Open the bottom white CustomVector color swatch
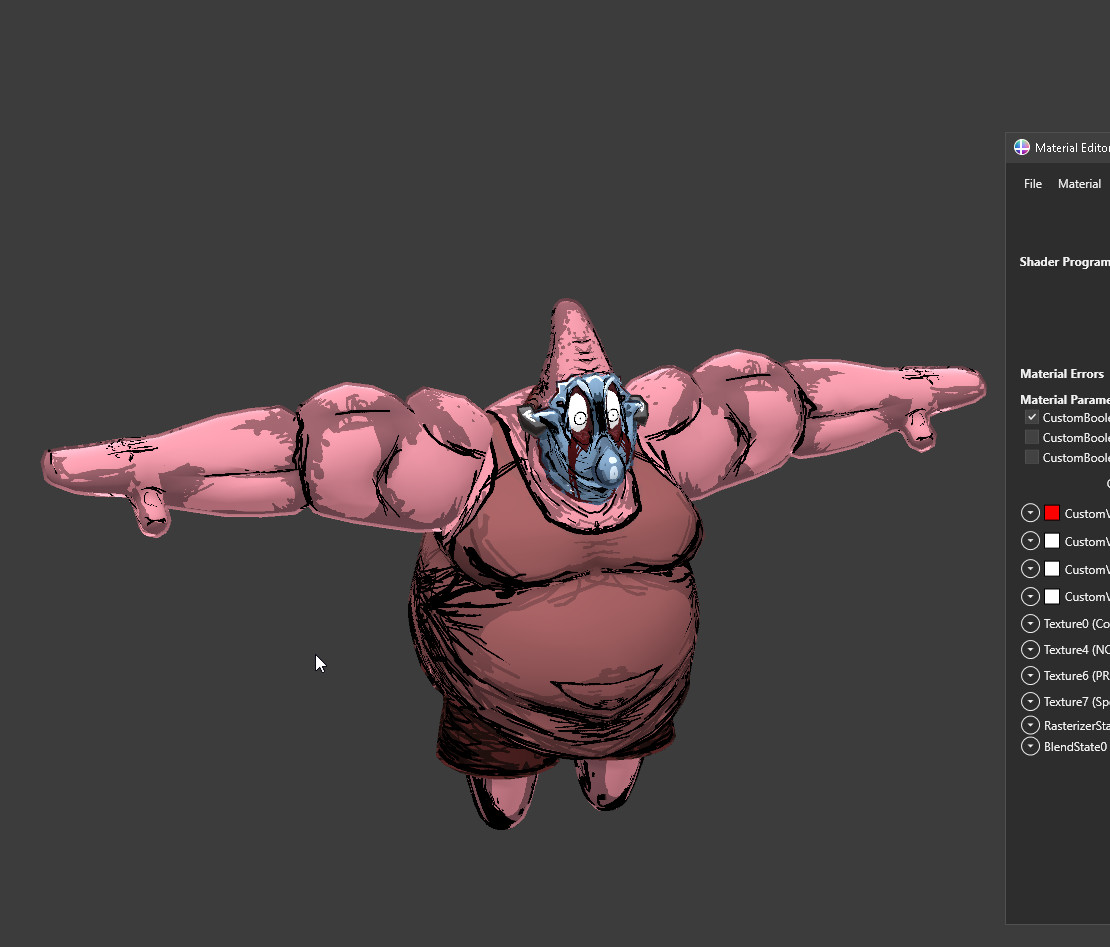The width and height of the screenshot is (1110, 947). tap(1052, 597)
